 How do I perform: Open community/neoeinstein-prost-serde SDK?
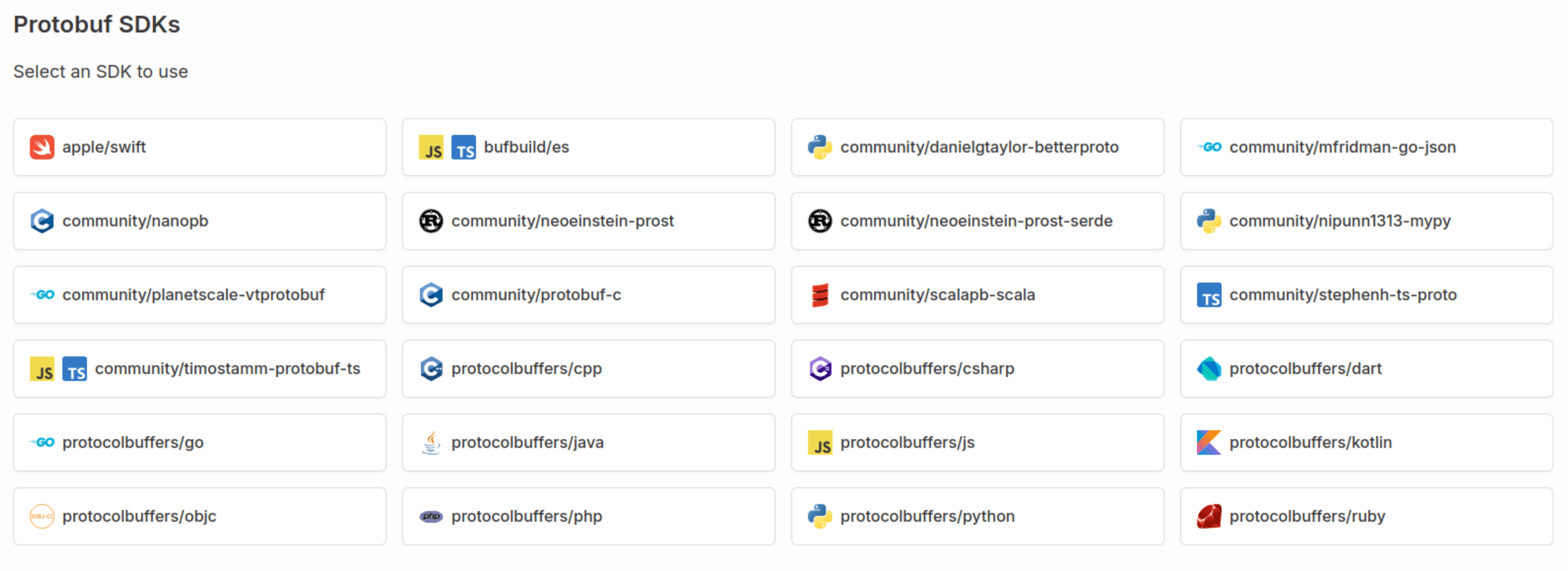[x=978, y=221]
